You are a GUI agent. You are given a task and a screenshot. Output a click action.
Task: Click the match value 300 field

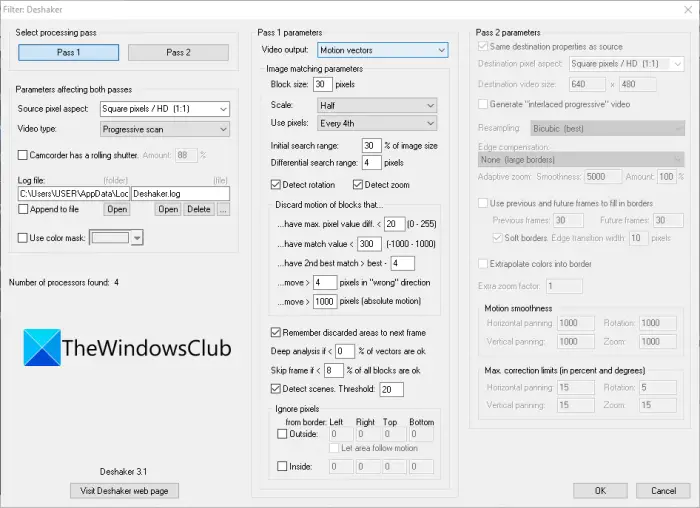369,244
